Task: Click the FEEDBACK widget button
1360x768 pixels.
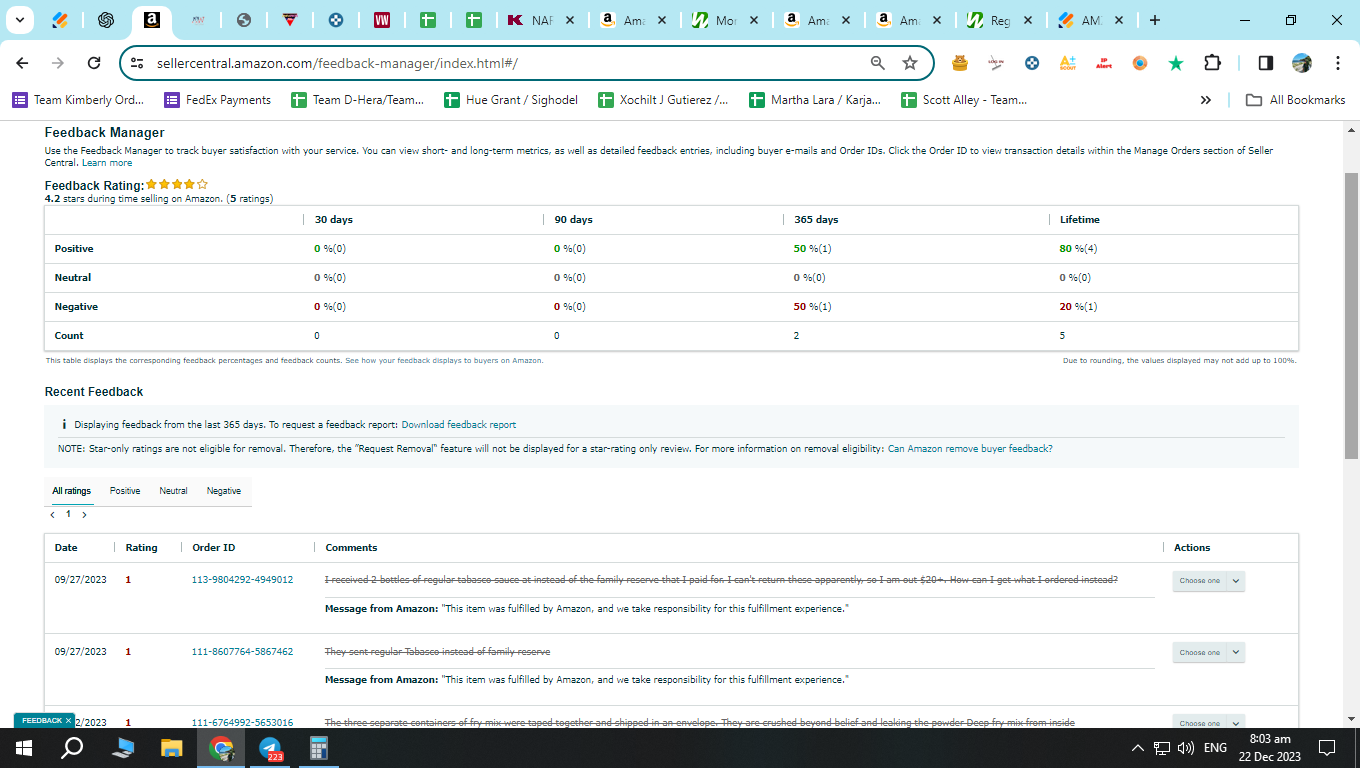Action: coord(41,720)
